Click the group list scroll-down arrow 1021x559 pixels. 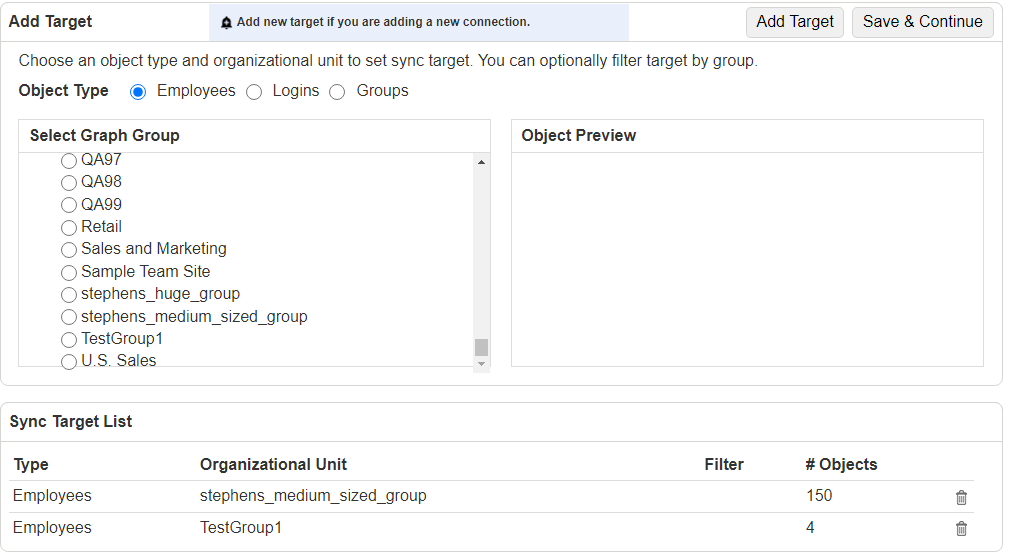point(481,364)
